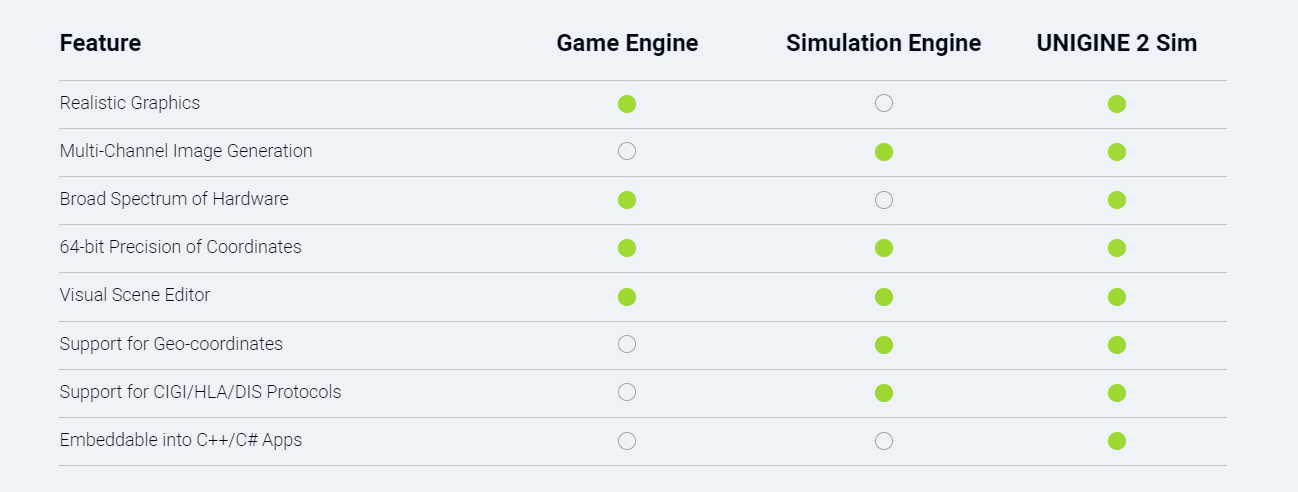Image resolution: width=1298 pixels, height=492 pixels.
Task: Click the Embeddable into C++/C# Apps label
Action: pyautogui.click(x=181, y=440)
